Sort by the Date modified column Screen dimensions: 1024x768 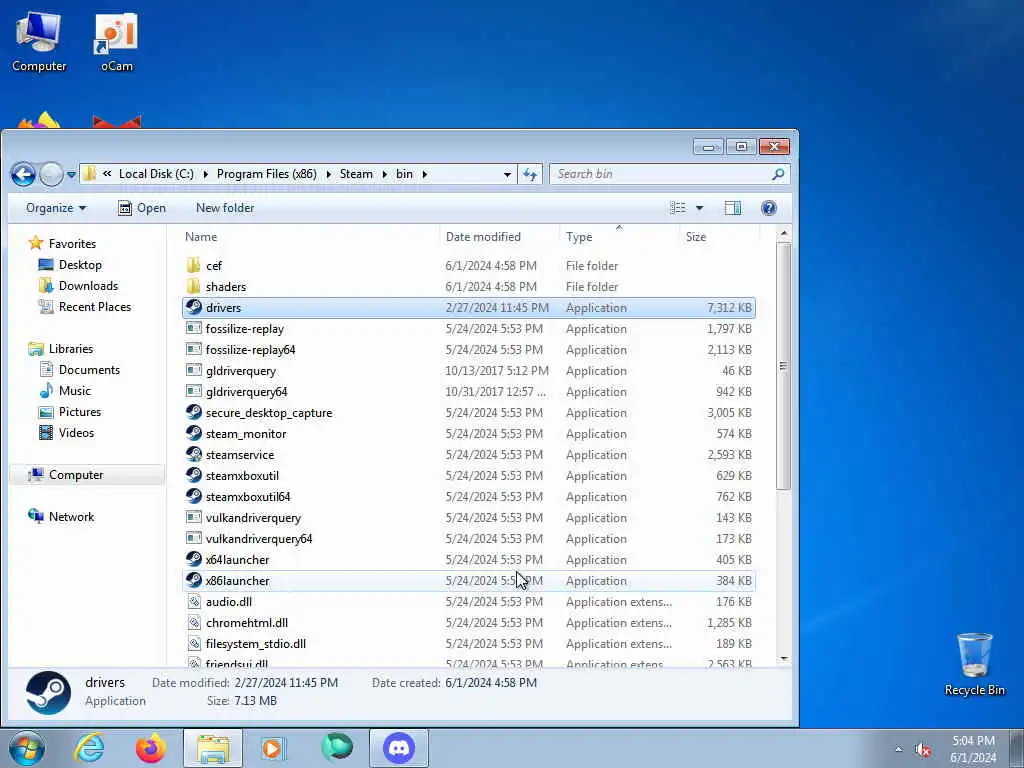(483, 236)
